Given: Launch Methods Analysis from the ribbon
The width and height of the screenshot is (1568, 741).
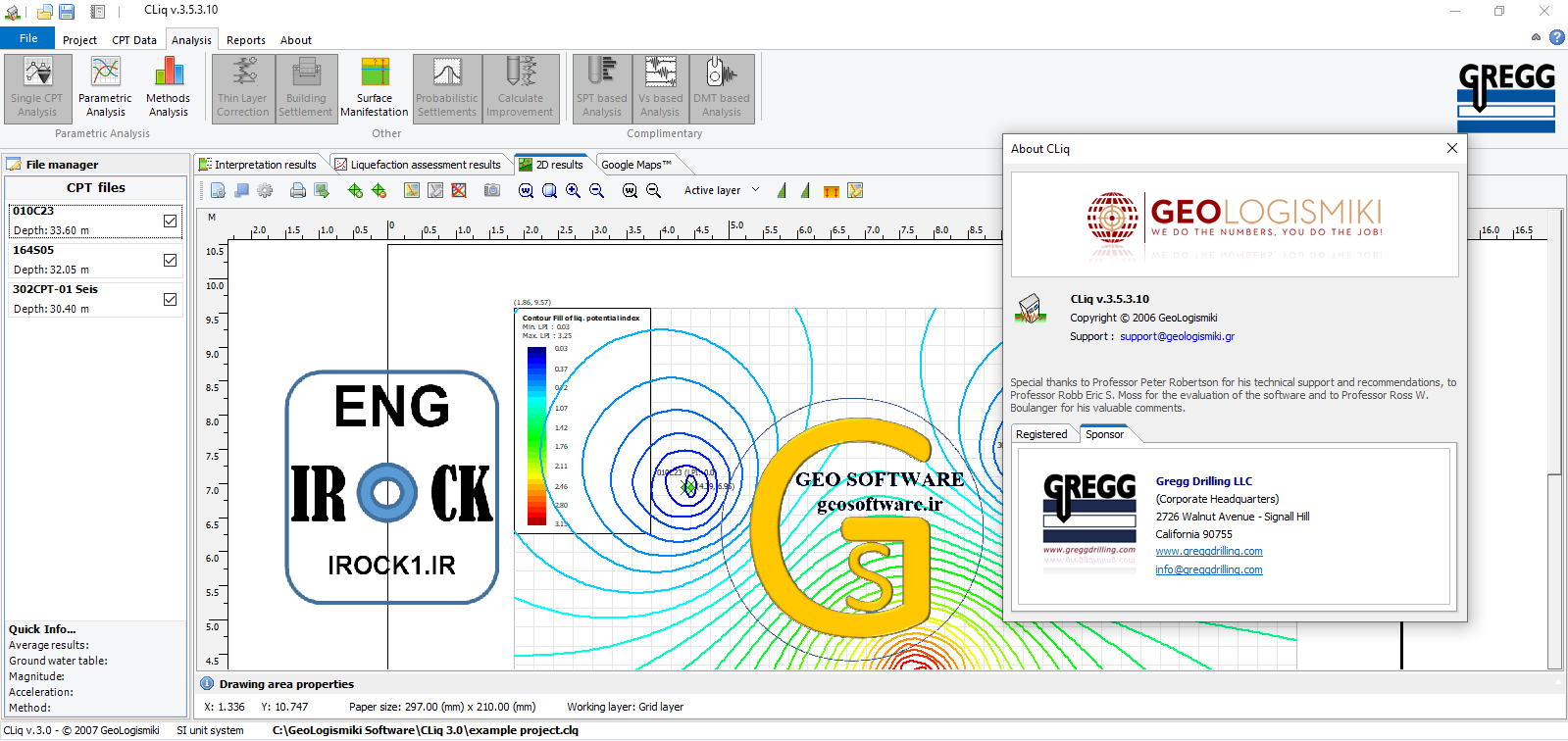Looking at the screenshot, I should [x=169, y=88].
